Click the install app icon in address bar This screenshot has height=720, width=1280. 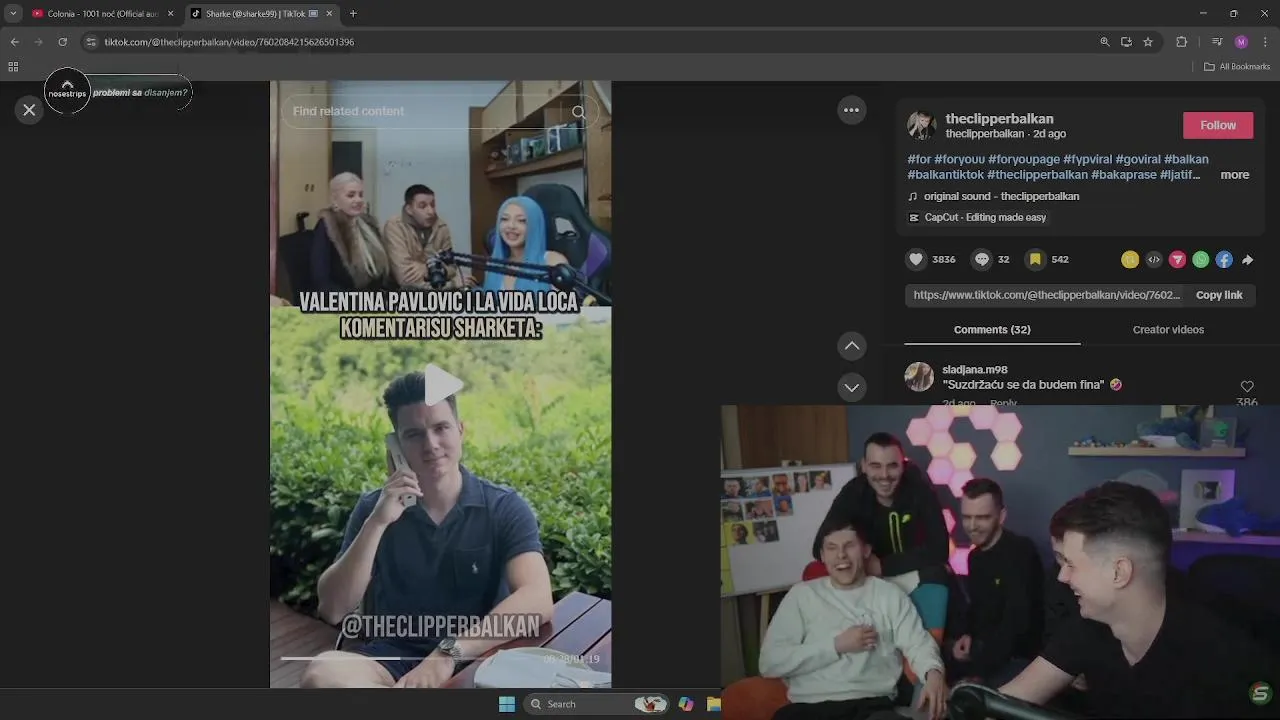coord(1126,42)
